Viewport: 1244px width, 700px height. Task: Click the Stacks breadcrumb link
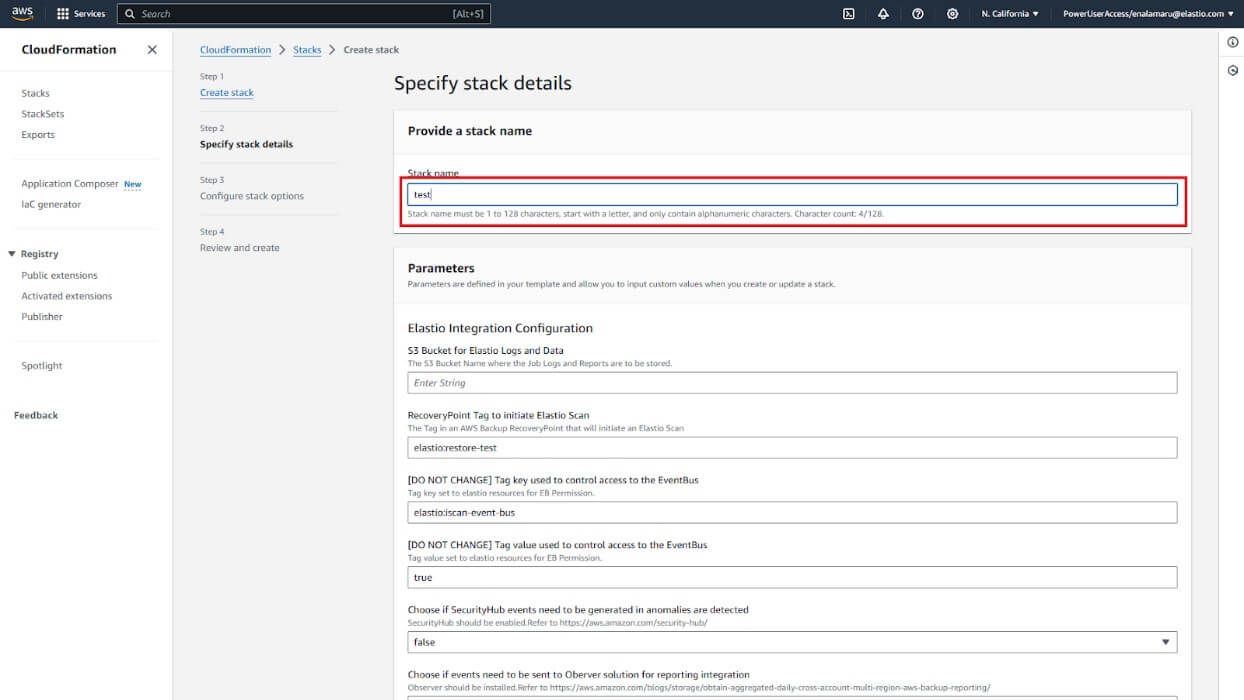(x=307, y=50)
